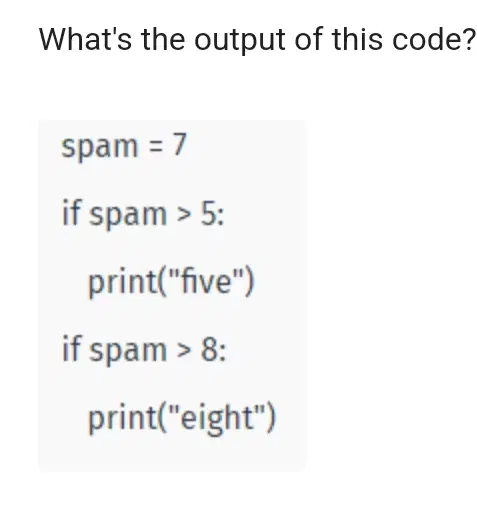Click the word "output" in the heading
This screenshot has height=505, width=477.
[239, 41]
